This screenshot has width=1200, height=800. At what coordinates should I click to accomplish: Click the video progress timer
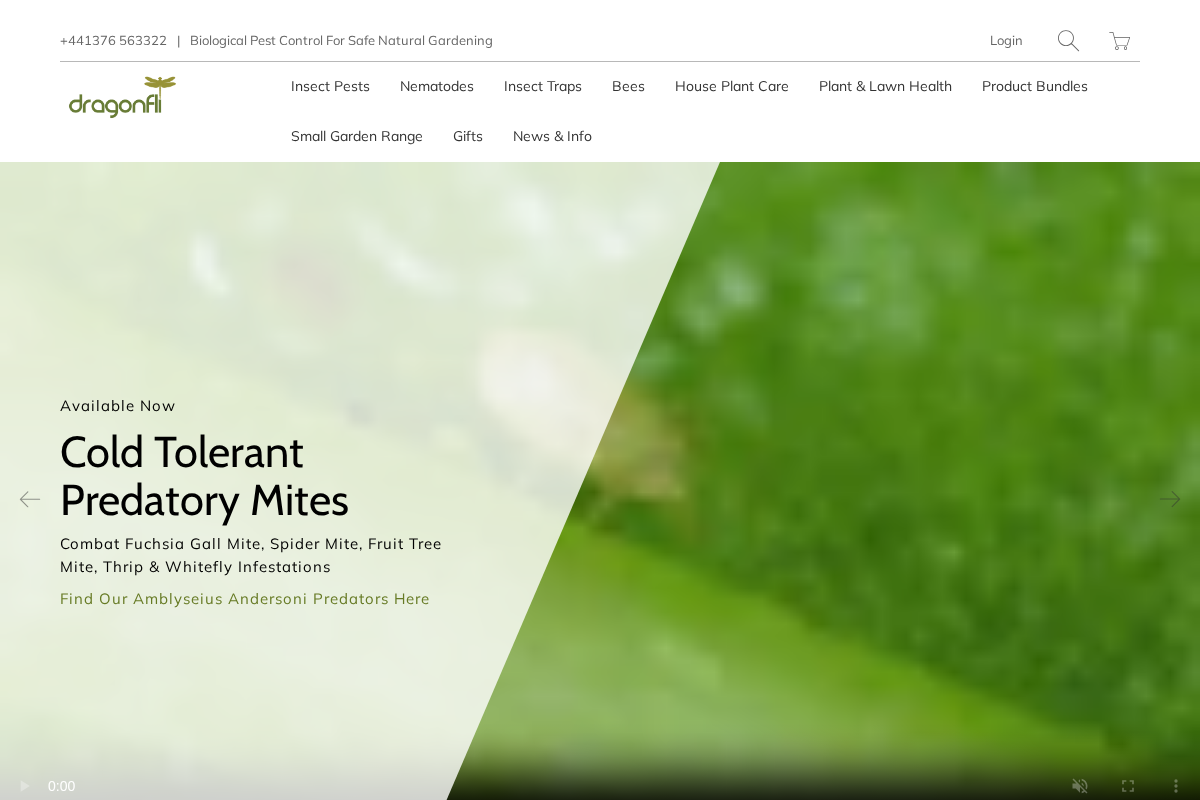(62, 786)
